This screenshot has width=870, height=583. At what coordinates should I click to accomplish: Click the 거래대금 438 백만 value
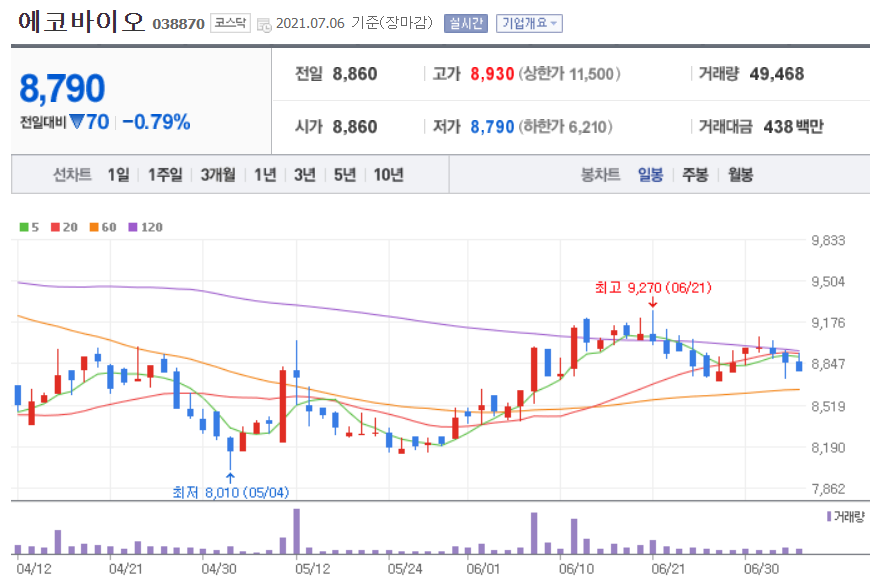[x=793, y=126]
